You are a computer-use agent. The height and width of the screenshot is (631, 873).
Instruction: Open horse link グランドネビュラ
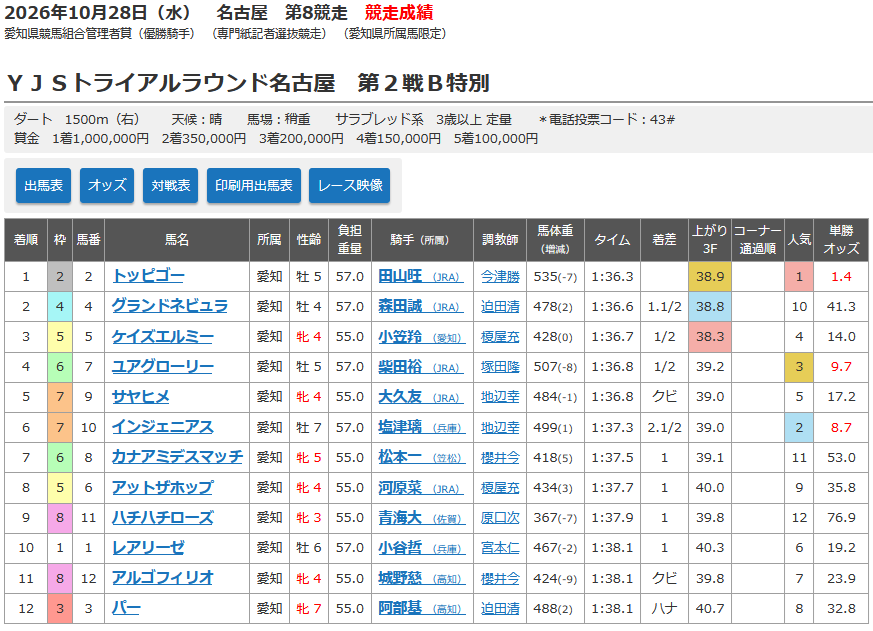(170, 306)
